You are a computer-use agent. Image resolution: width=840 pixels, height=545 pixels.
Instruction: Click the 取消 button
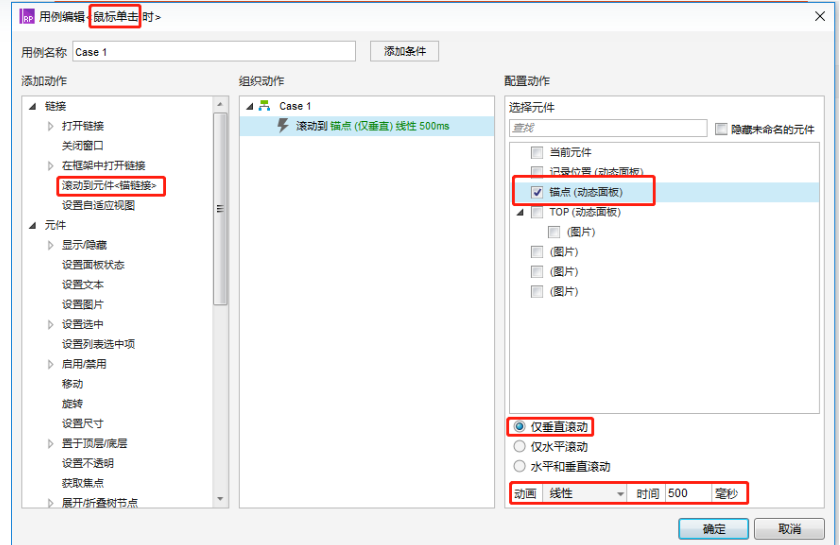click(789, 528)
